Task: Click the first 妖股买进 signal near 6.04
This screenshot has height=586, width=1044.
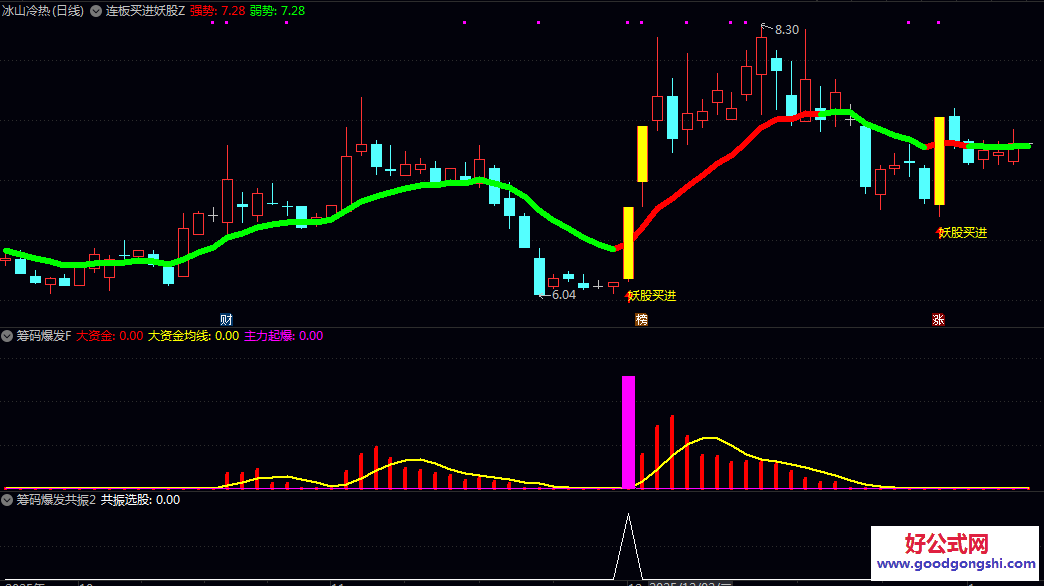Action: (x=652, y=296)
